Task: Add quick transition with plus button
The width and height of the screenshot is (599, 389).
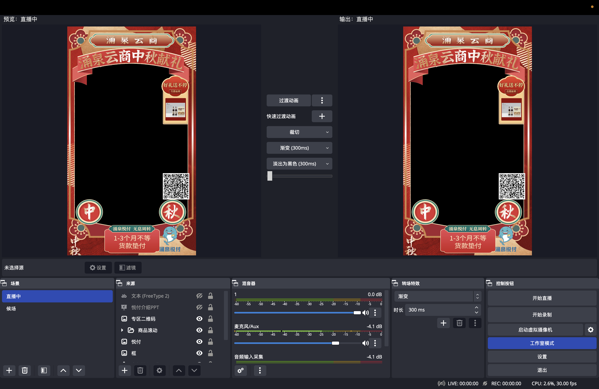Action: click(x=322, y=116)
